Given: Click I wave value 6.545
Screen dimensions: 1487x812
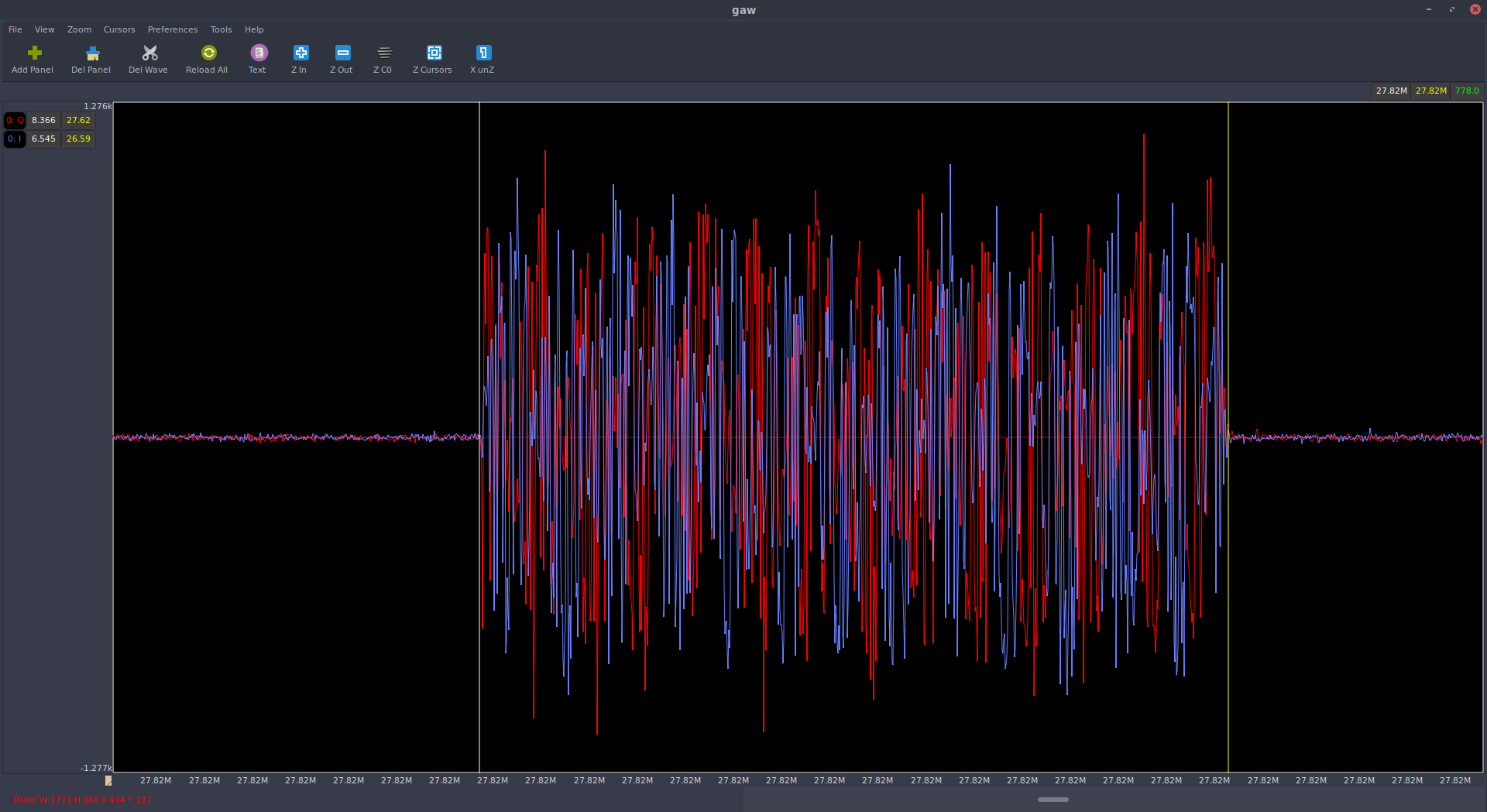Looking at the screenshot, I should click(43, 139).
